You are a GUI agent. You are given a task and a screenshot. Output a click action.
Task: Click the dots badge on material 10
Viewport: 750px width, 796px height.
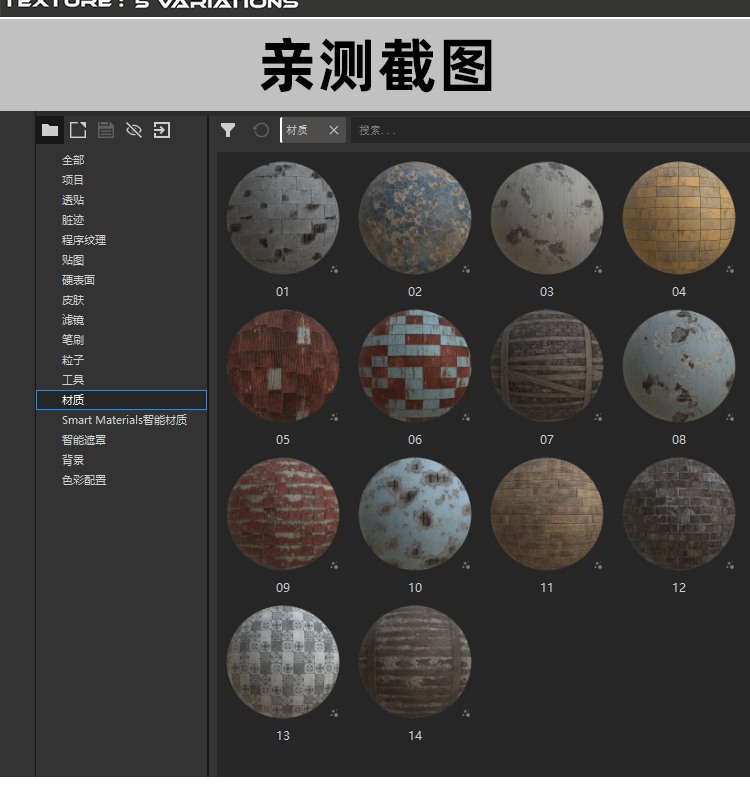(x=466, y=565)
